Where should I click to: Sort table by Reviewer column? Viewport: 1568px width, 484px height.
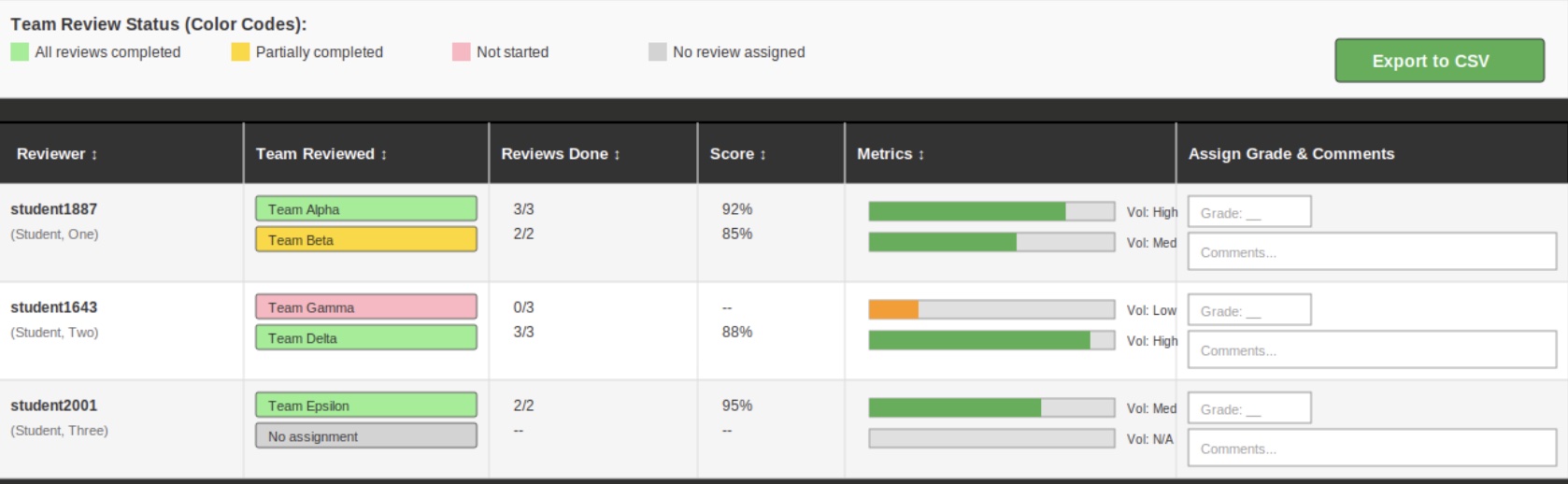pyautogui.click(x=57, y=154)
